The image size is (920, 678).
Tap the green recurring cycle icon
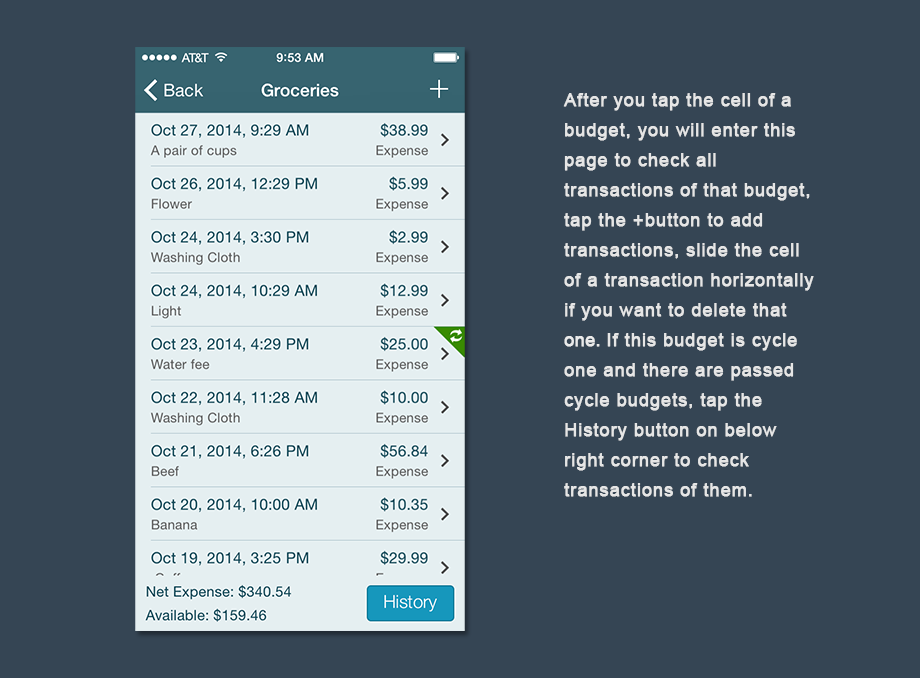[x=455, y=337]
